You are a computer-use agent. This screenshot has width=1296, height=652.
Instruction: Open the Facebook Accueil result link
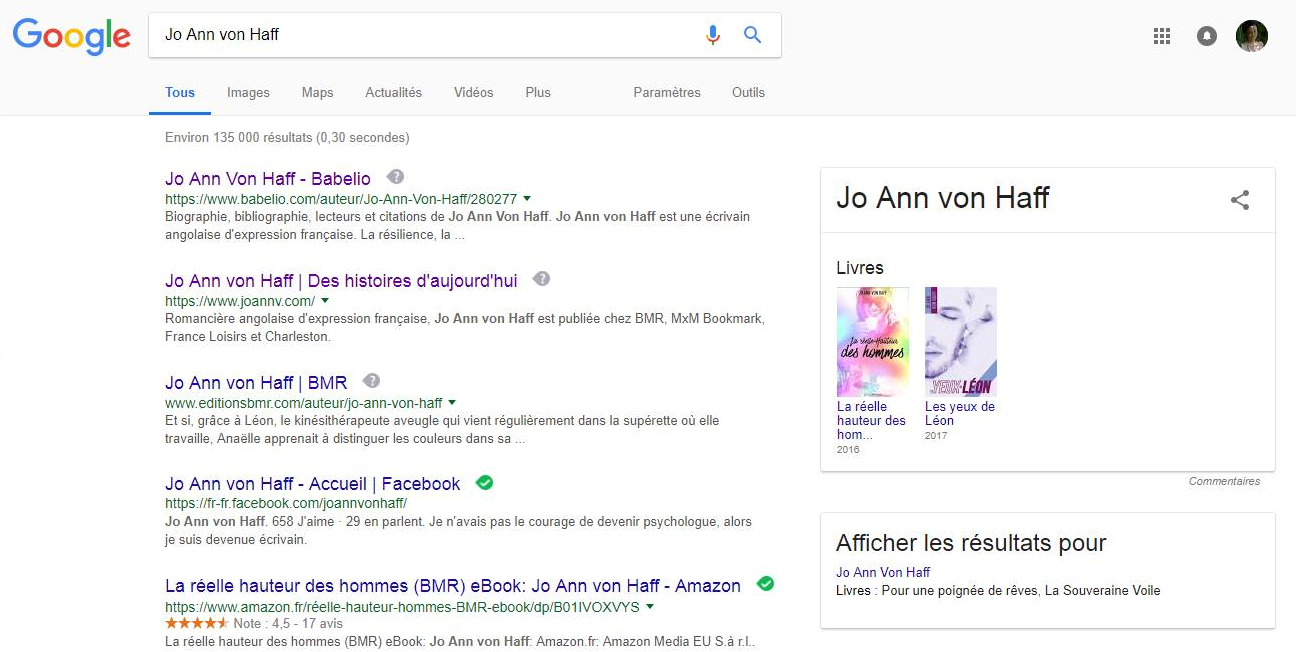pos(313,484)
